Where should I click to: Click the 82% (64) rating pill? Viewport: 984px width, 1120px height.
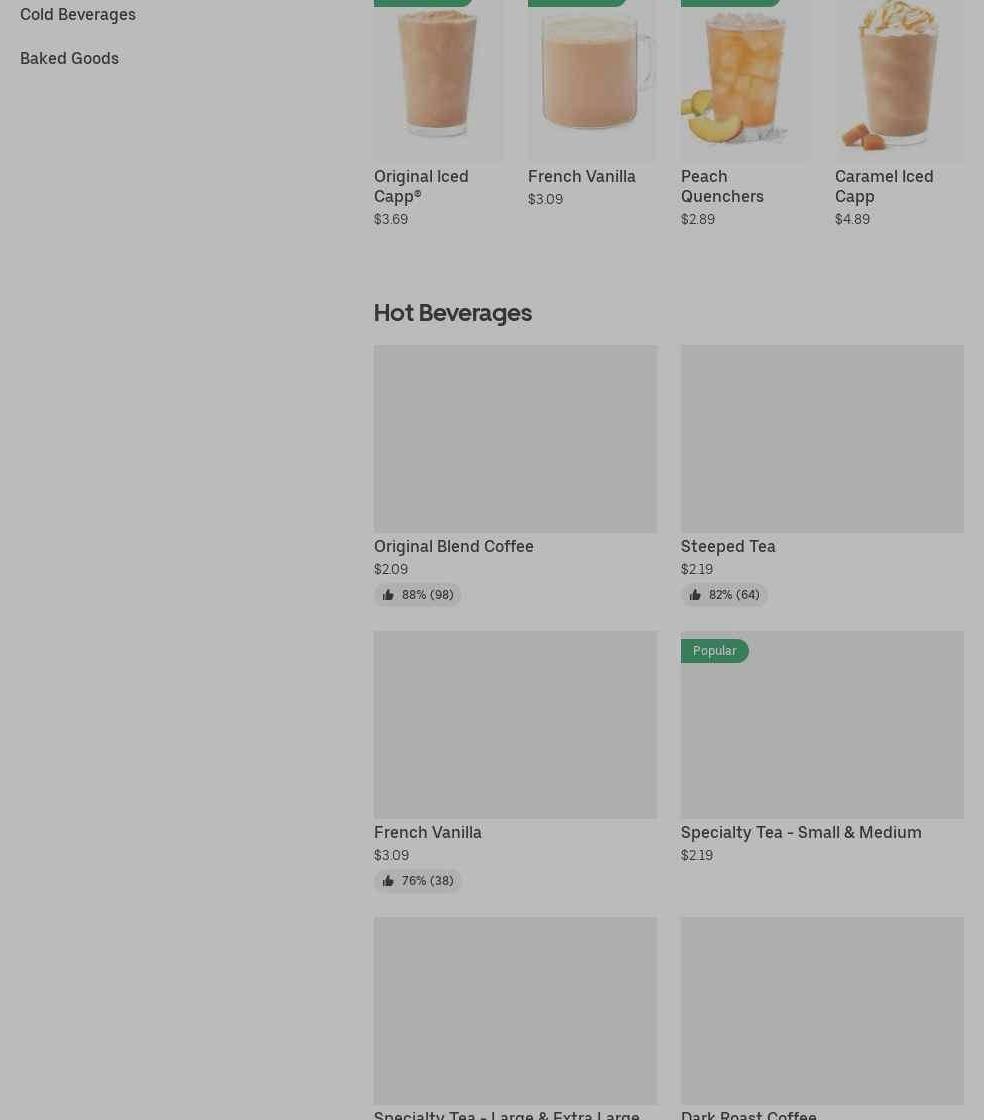[724, 594]
